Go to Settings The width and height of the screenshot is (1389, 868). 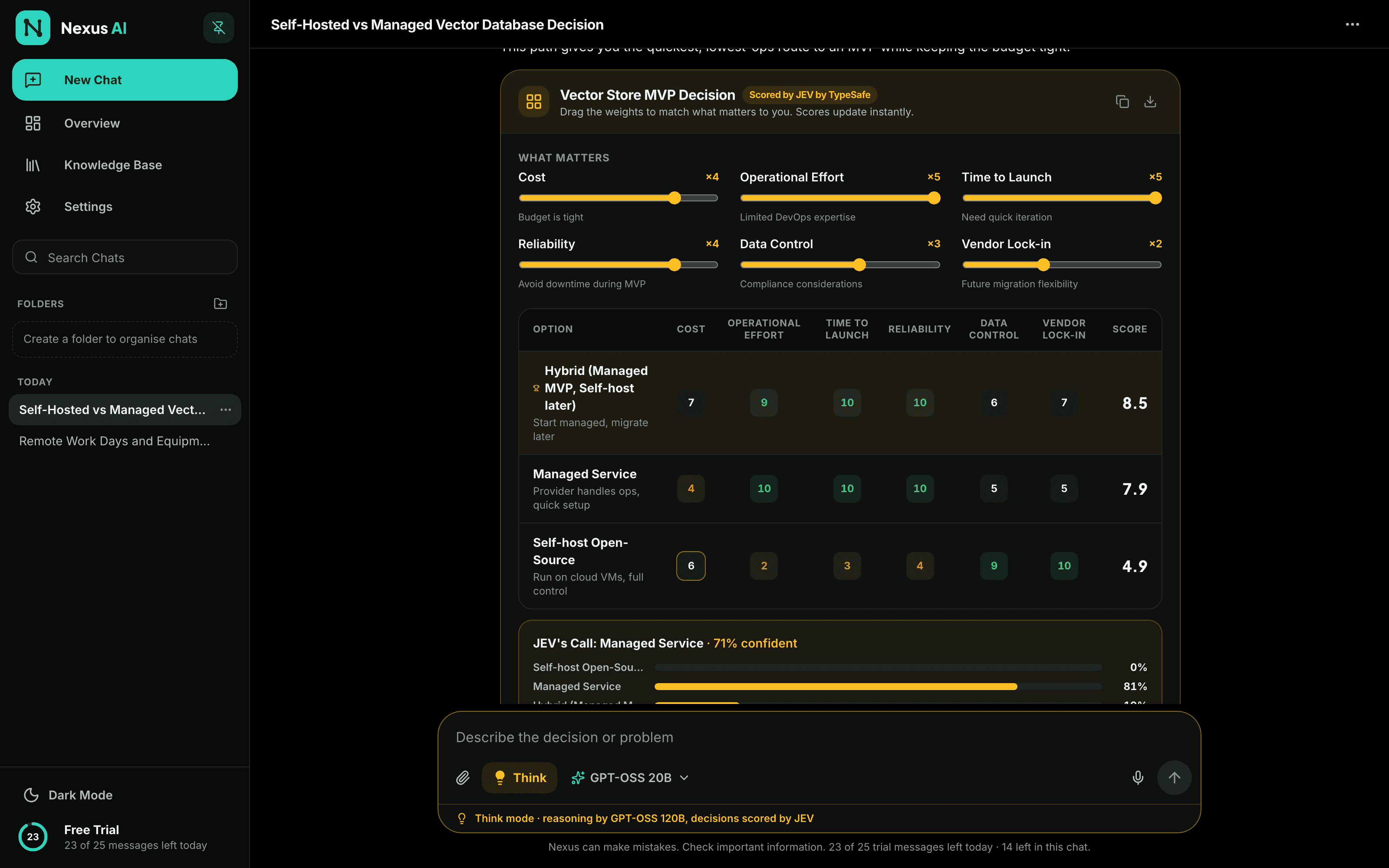point(125,207)
